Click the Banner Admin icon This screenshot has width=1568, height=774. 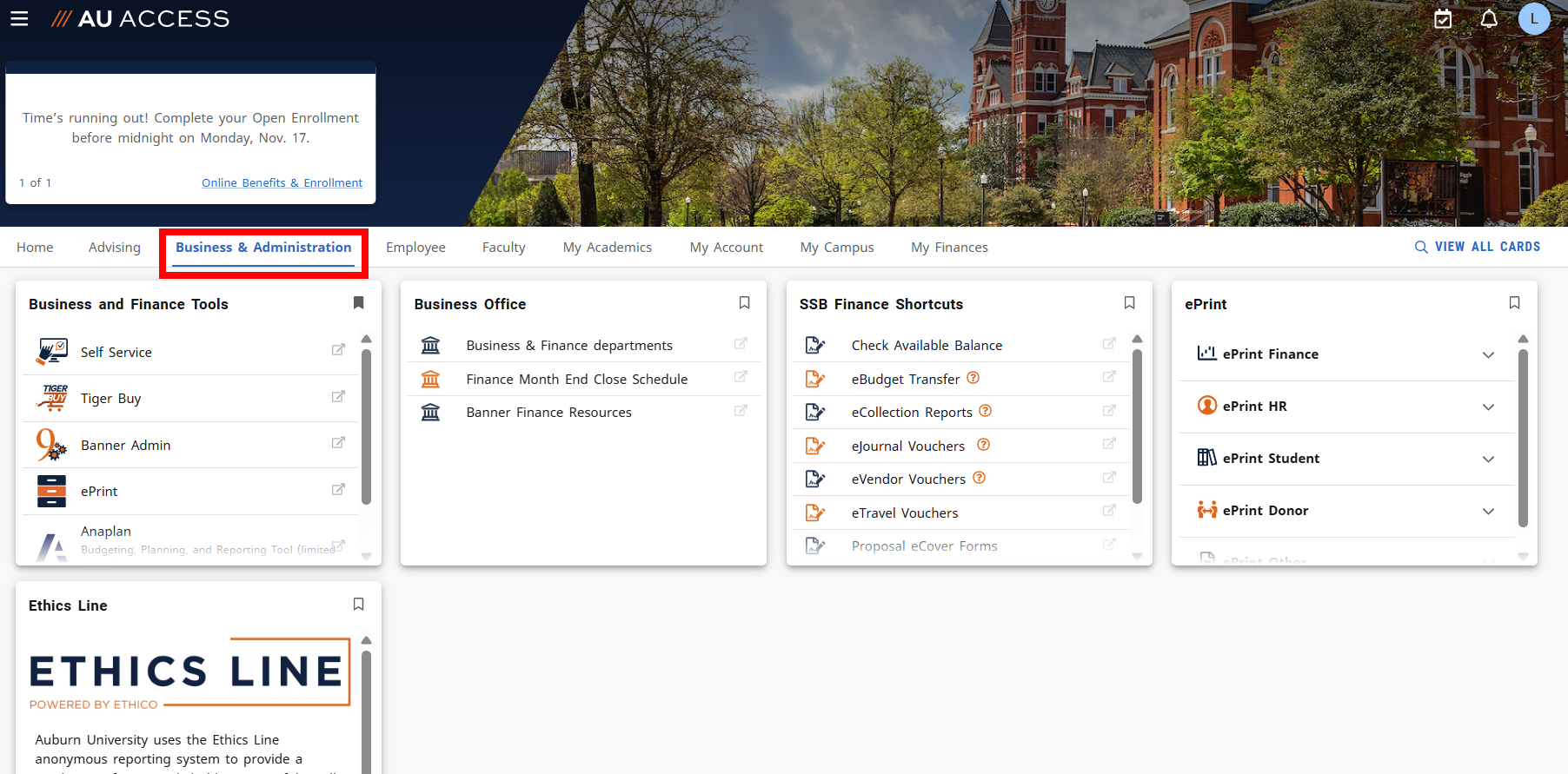pyautogui.click(x=51, y=445)
